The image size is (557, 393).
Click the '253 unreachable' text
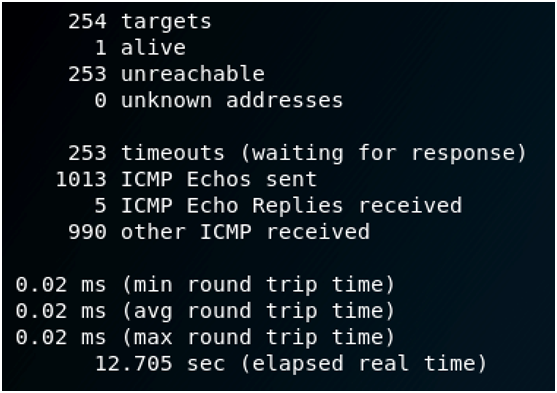coord(166,74)
